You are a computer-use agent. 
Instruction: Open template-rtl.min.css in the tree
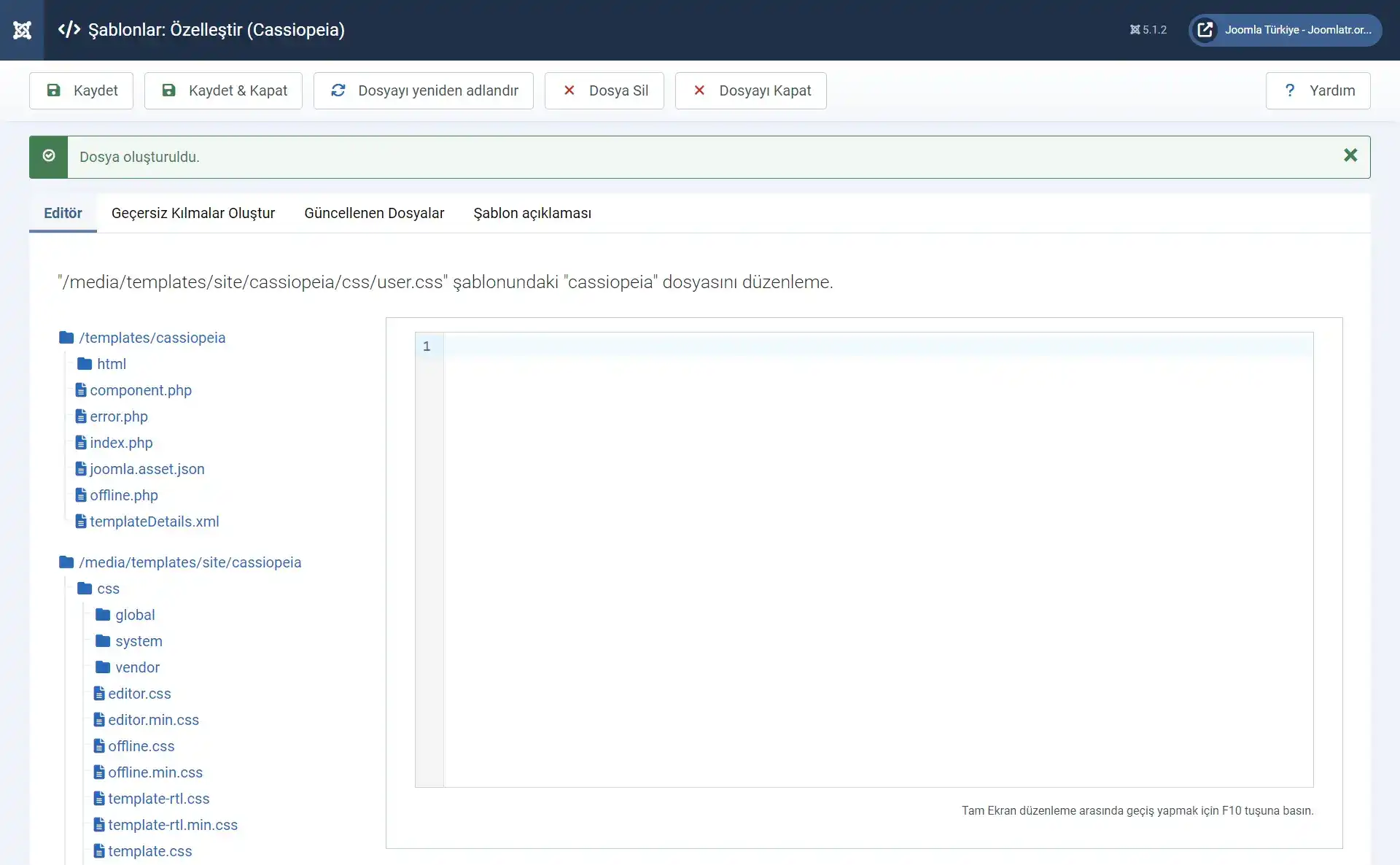pyautogui.click(x=173, y=824)
